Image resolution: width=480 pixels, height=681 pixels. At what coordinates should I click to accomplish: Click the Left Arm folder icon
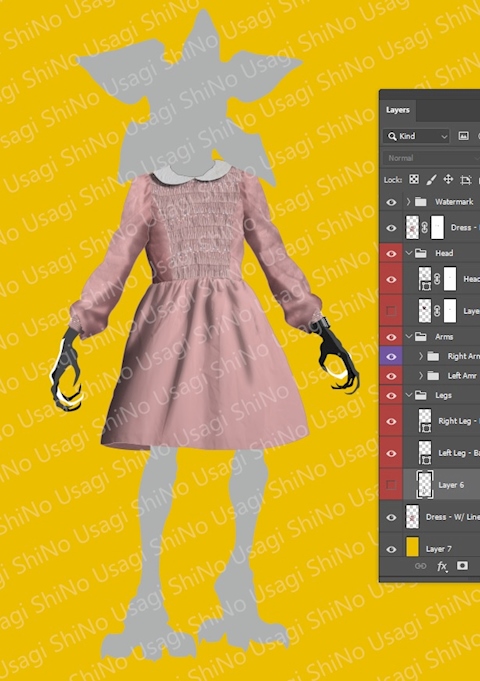[433, 376]
